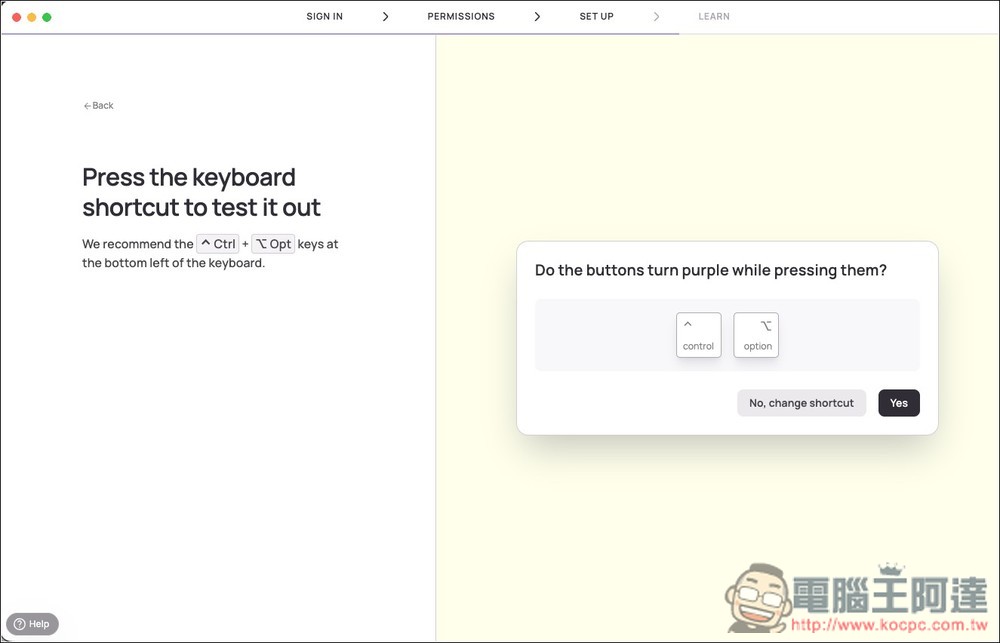1000x643 pixels.
Task: Click the 'Do the buttons turn purple' question
Action: click(710, 271)
